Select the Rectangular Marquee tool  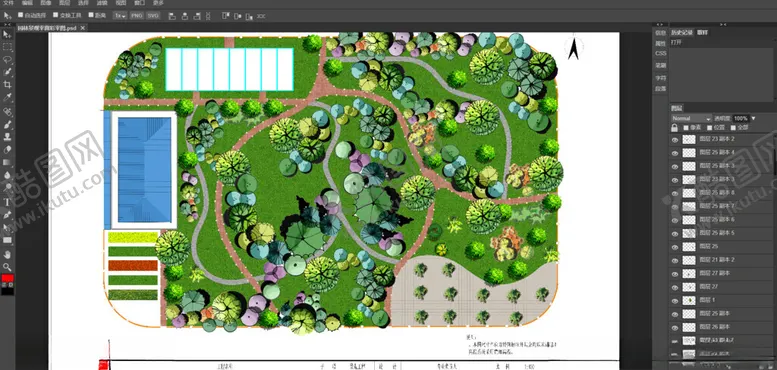[x=7, y=47]
